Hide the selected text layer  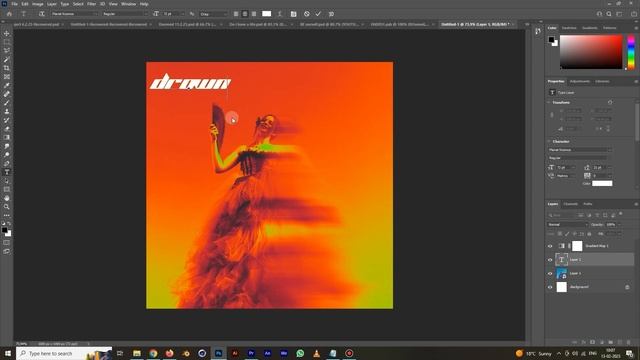tap(550, 260)
